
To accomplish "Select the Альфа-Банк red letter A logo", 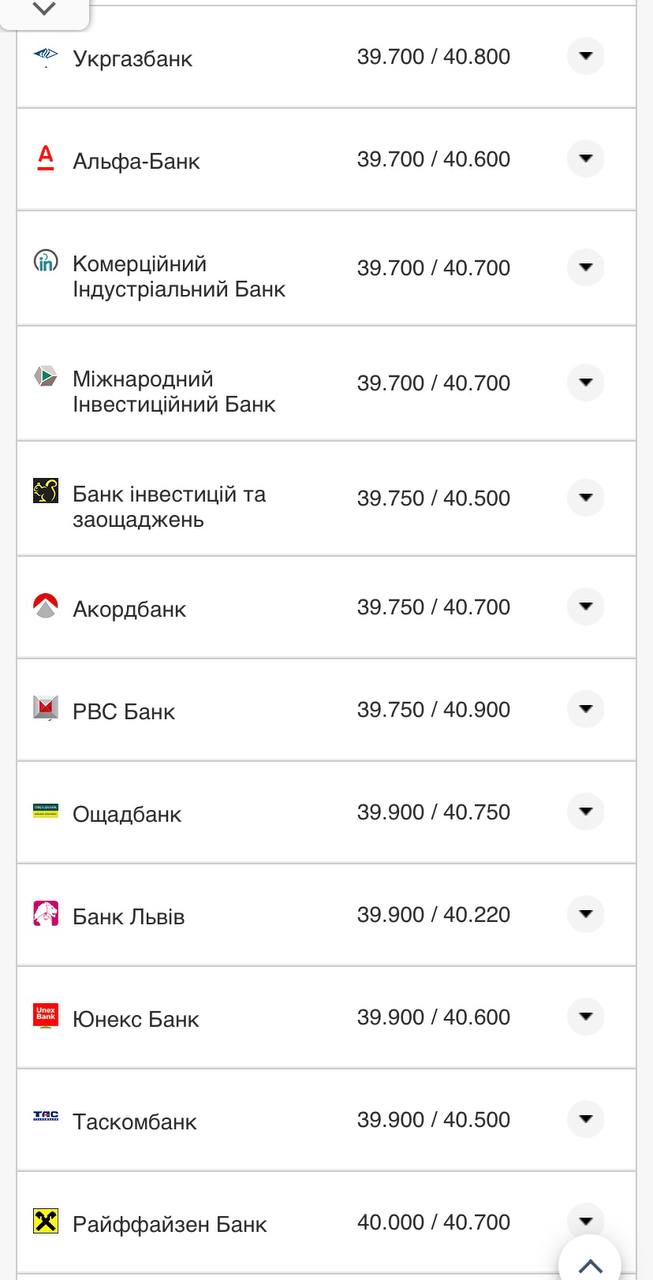I will click(44, 158).
